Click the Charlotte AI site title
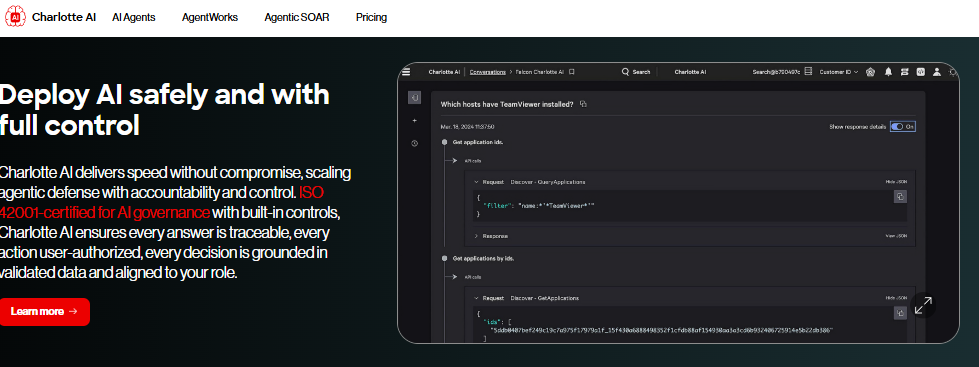The image size is (979, 367). pyautogui.click(x=64, y=17)
